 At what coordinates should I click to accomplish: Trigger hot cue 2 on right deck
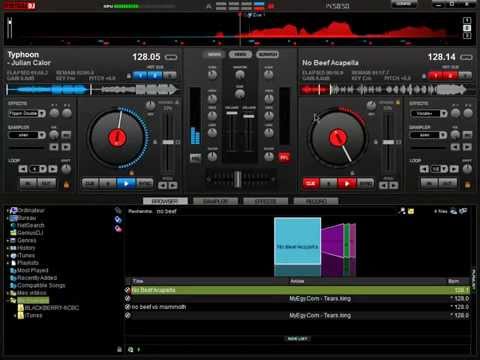tap(450, 76)
